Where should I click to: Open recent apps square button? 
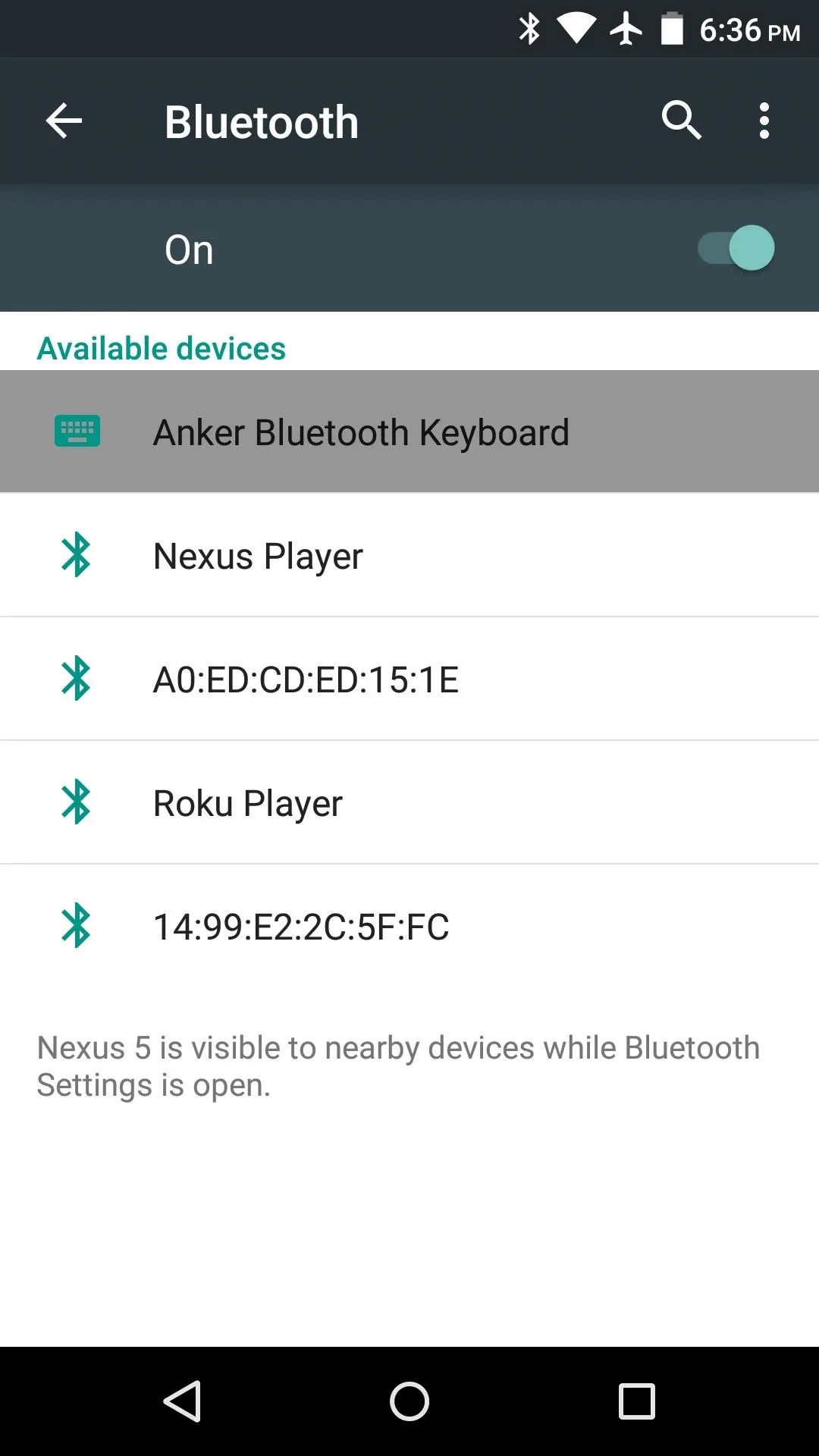point(637,1401)
